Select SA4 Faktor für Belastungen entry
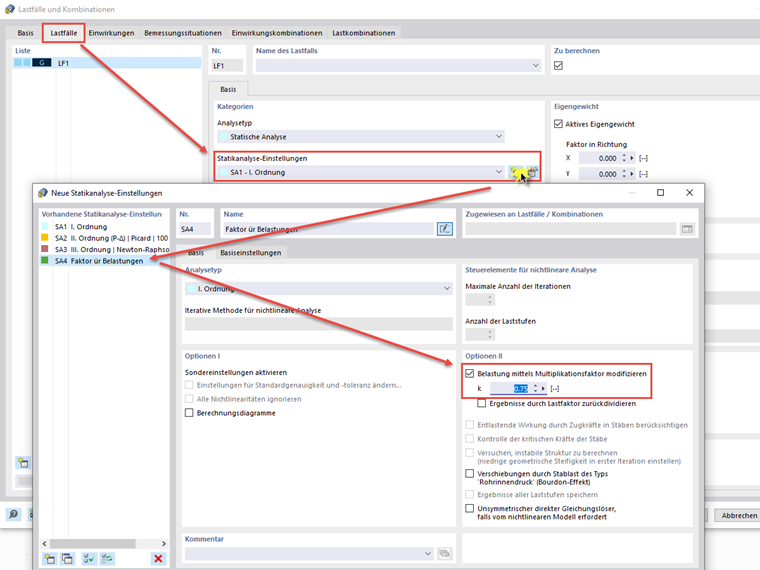The height and width of the screenshot is (570, 760). point(104,261)
